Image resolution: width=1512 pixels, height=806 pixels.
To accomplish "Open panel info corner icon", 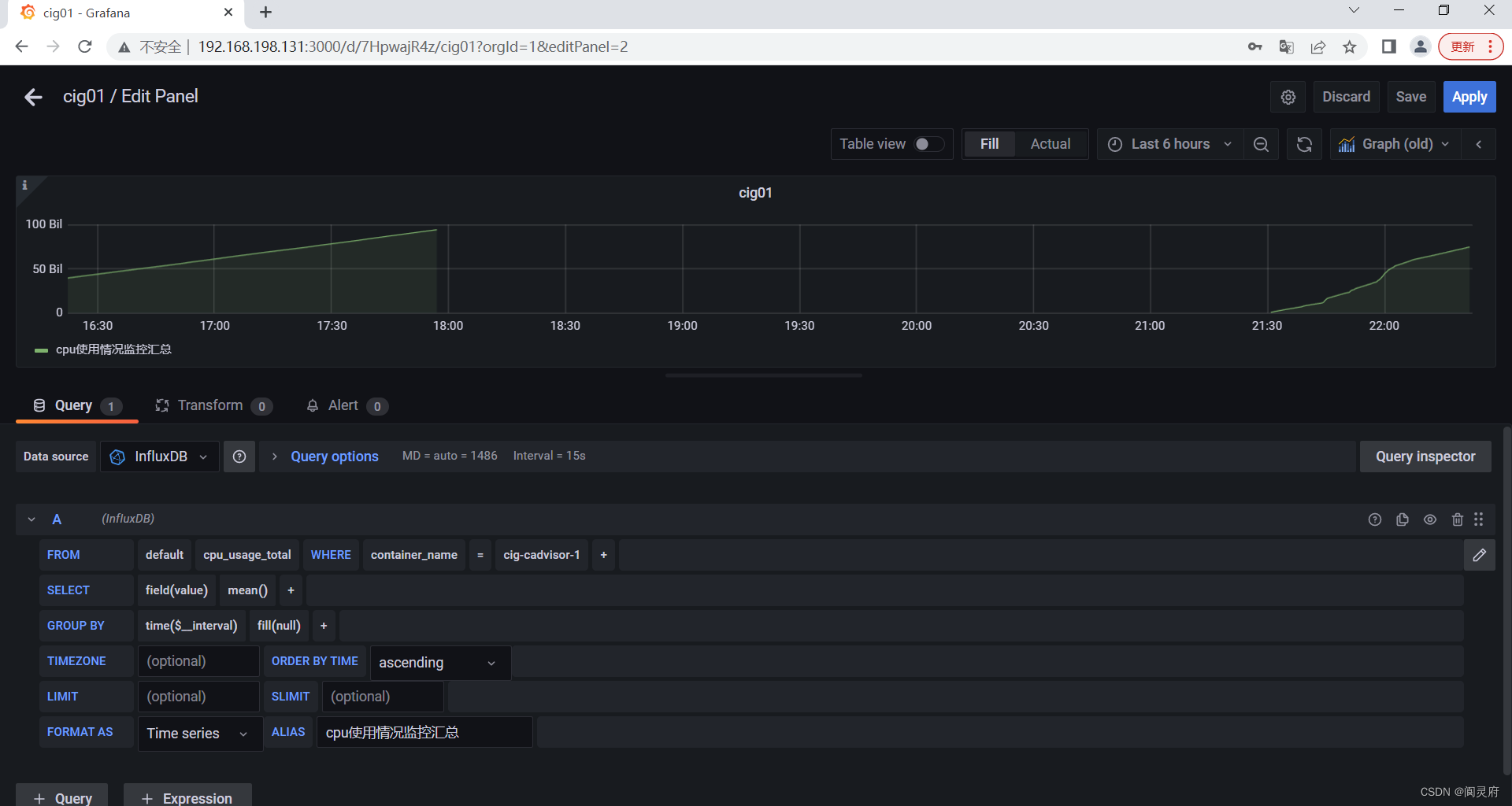I will 24,185.
